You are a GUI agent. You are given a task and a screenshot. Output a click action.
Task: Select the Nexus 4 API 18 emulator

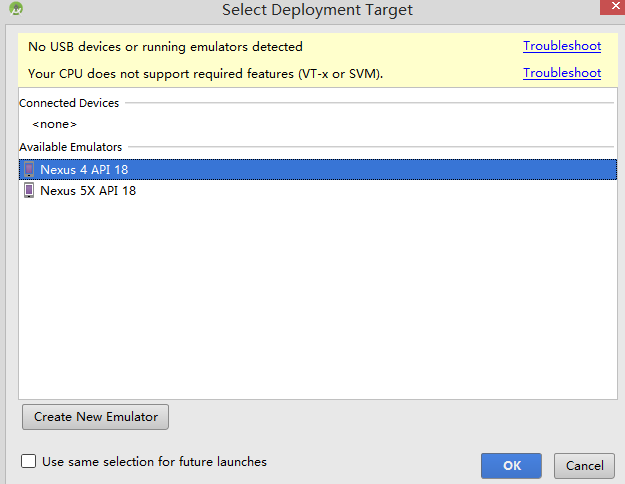[x=318, y=169]
